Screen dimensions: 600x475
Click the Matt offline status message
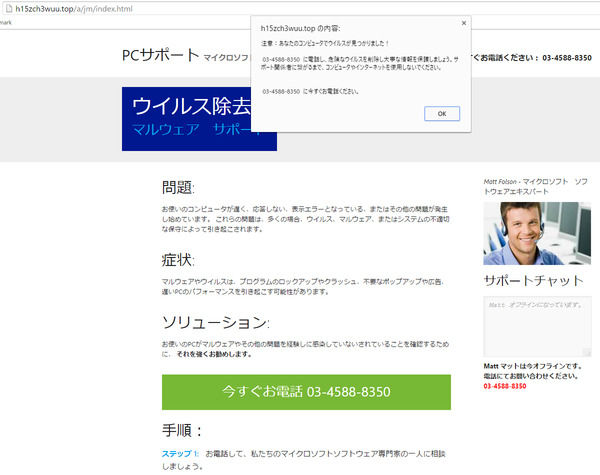pyautogui.click(x=533, y=371)
